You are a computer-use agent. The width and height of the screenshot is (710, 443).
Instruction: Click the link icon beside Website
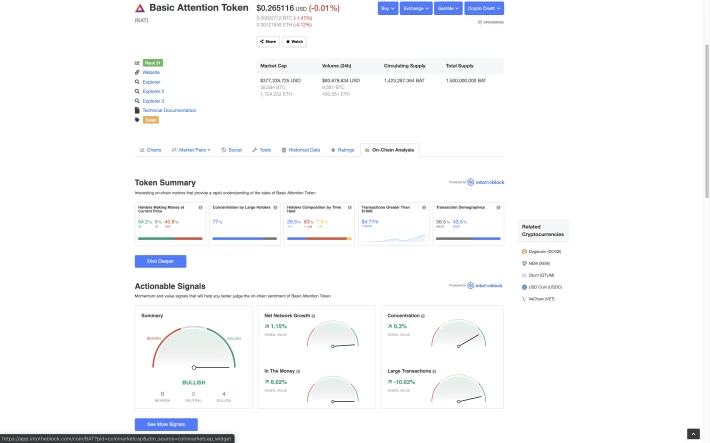(x=137, y=72)
